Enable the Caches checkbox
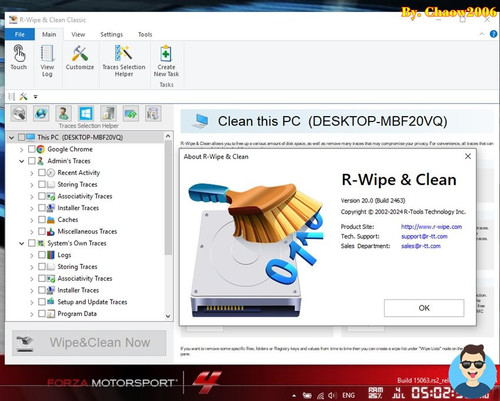The image size is (500, 401). 42,220
